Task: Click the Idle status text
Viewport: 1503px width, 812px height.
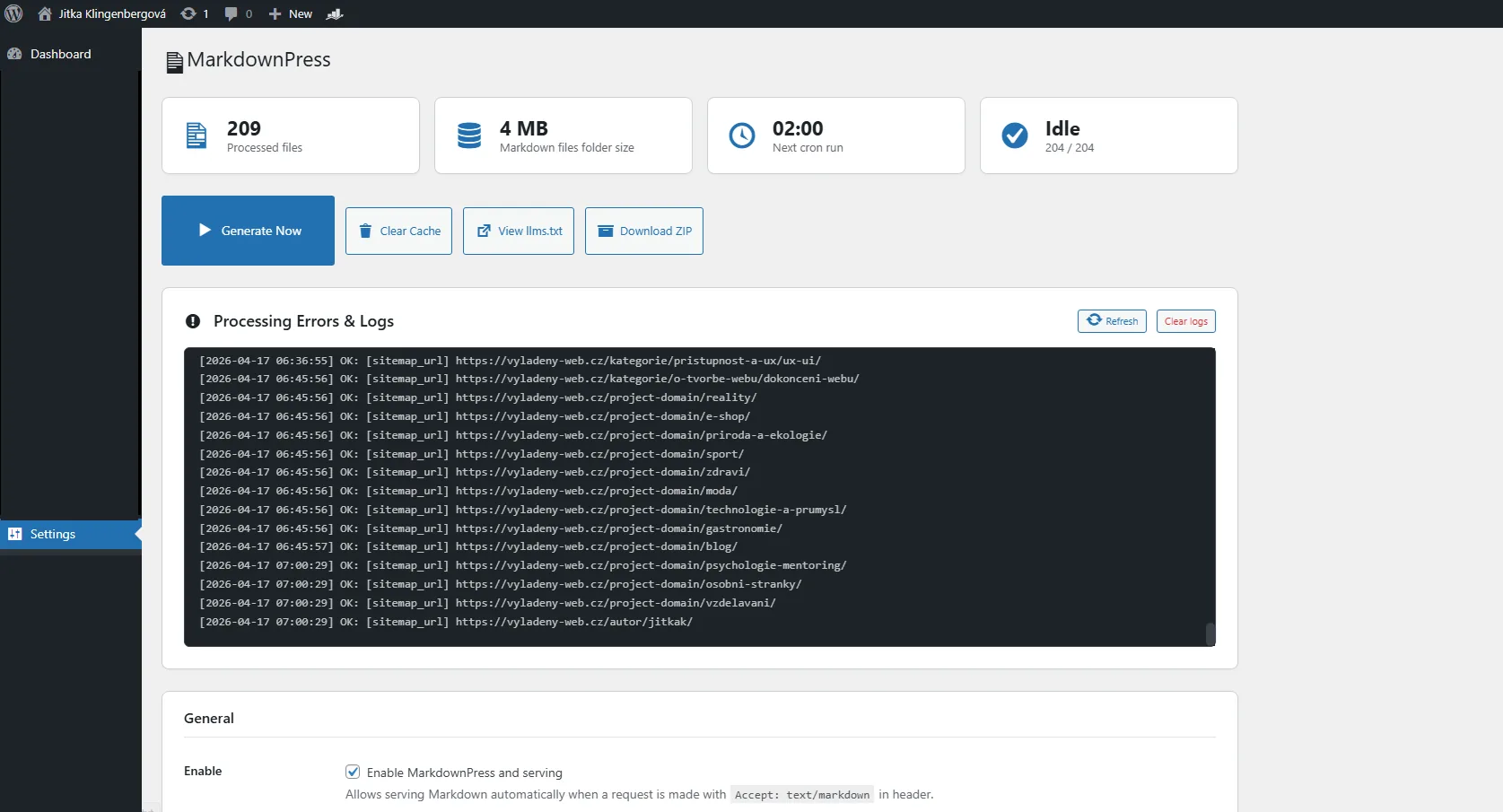Action: 1062,128
